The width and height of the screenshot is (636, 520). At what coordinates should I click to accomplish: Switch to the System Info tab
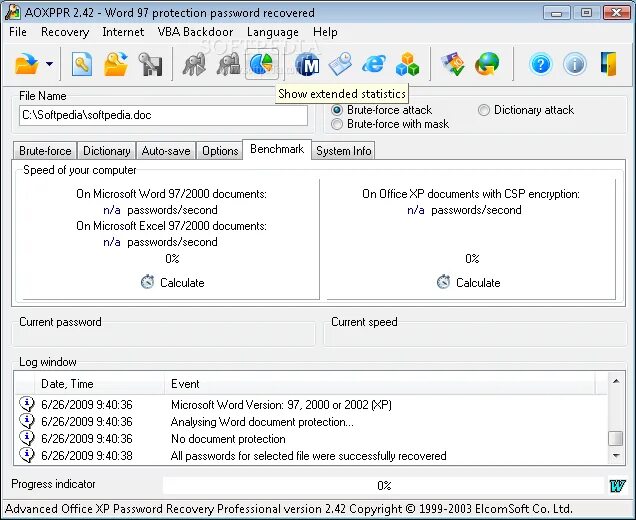(344, 150)
